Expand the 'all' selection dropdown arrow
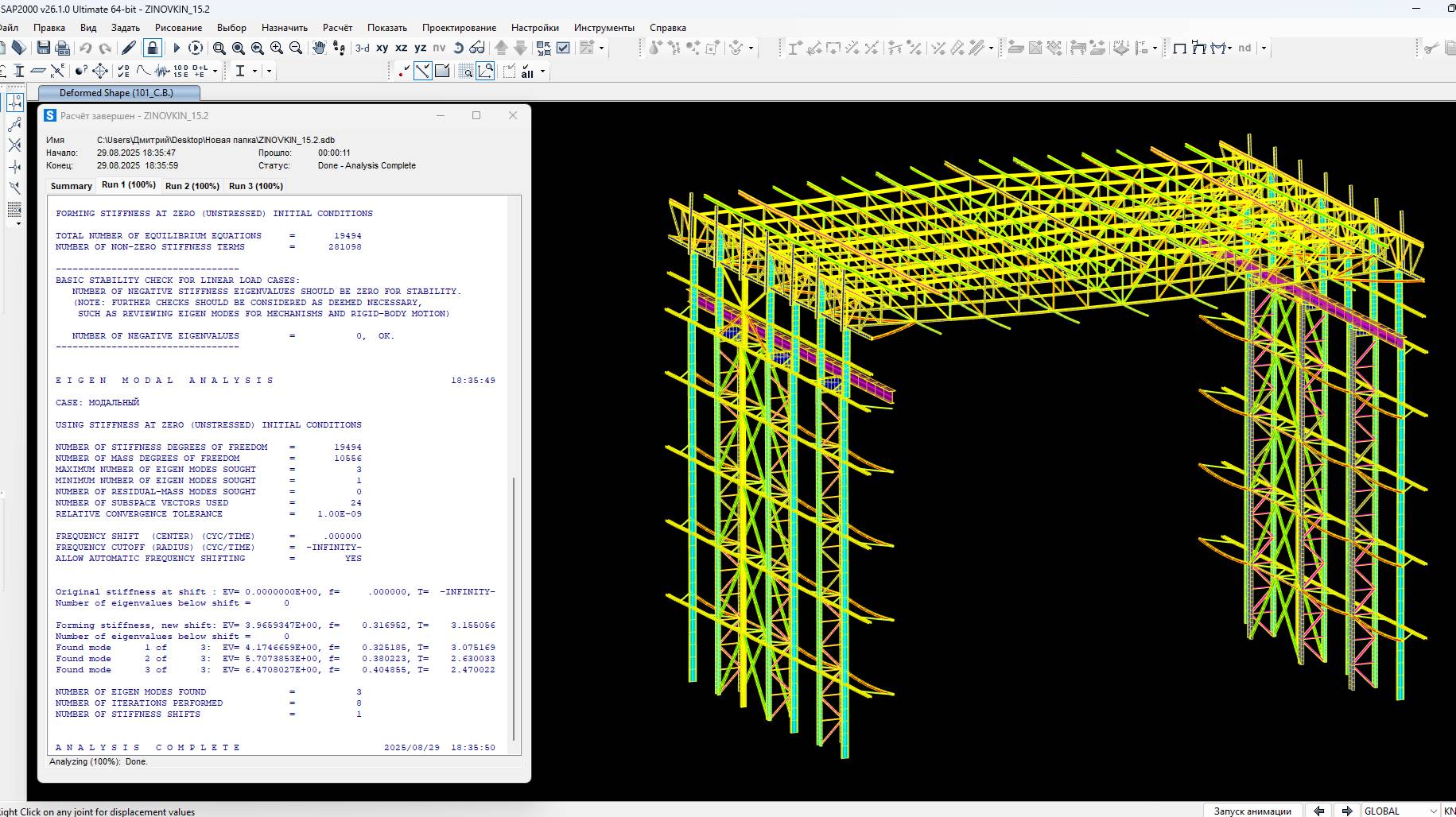 (x=543, y=72)
